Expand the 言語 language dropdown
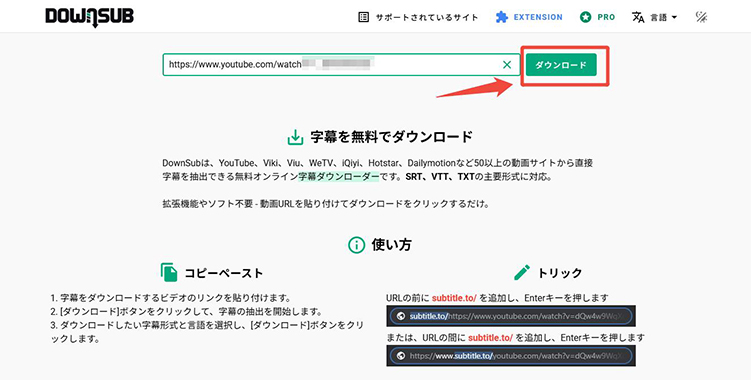This screenshot has width=751, height=380. point(663,17)
